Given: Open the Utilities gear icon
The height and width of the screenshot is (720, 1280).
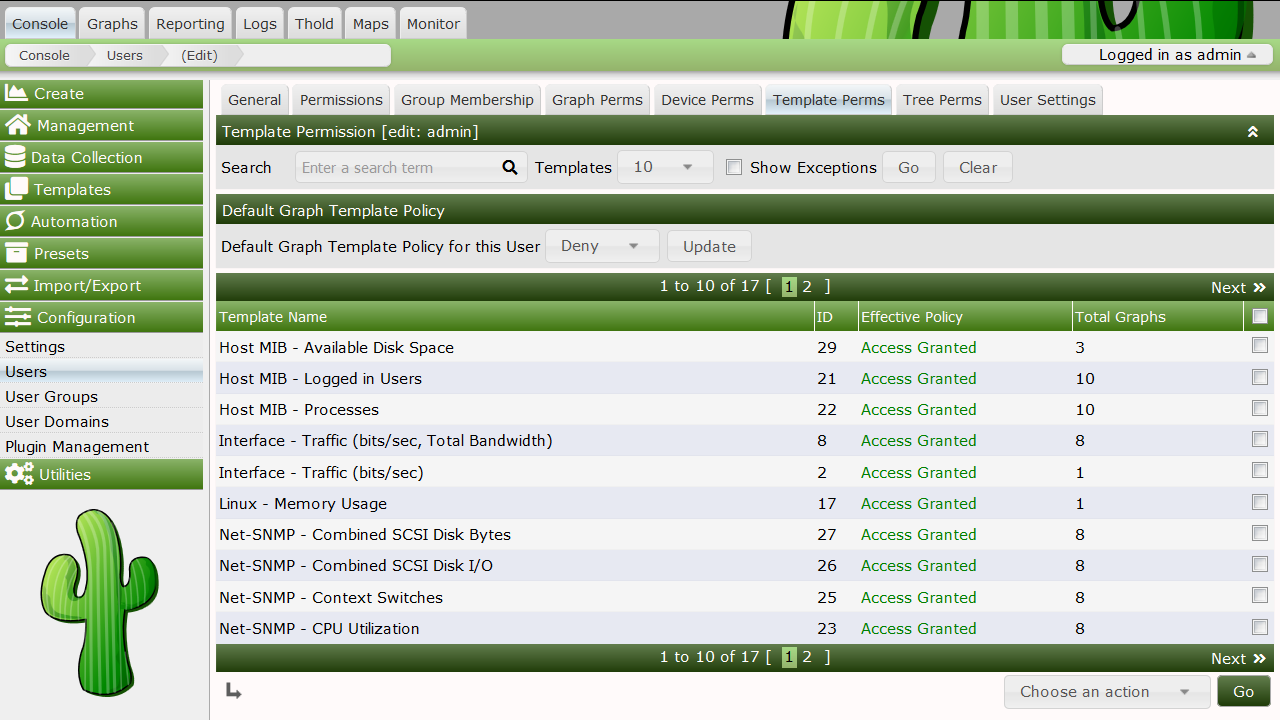Looking at the screenshot, I should tap(18, 474).
